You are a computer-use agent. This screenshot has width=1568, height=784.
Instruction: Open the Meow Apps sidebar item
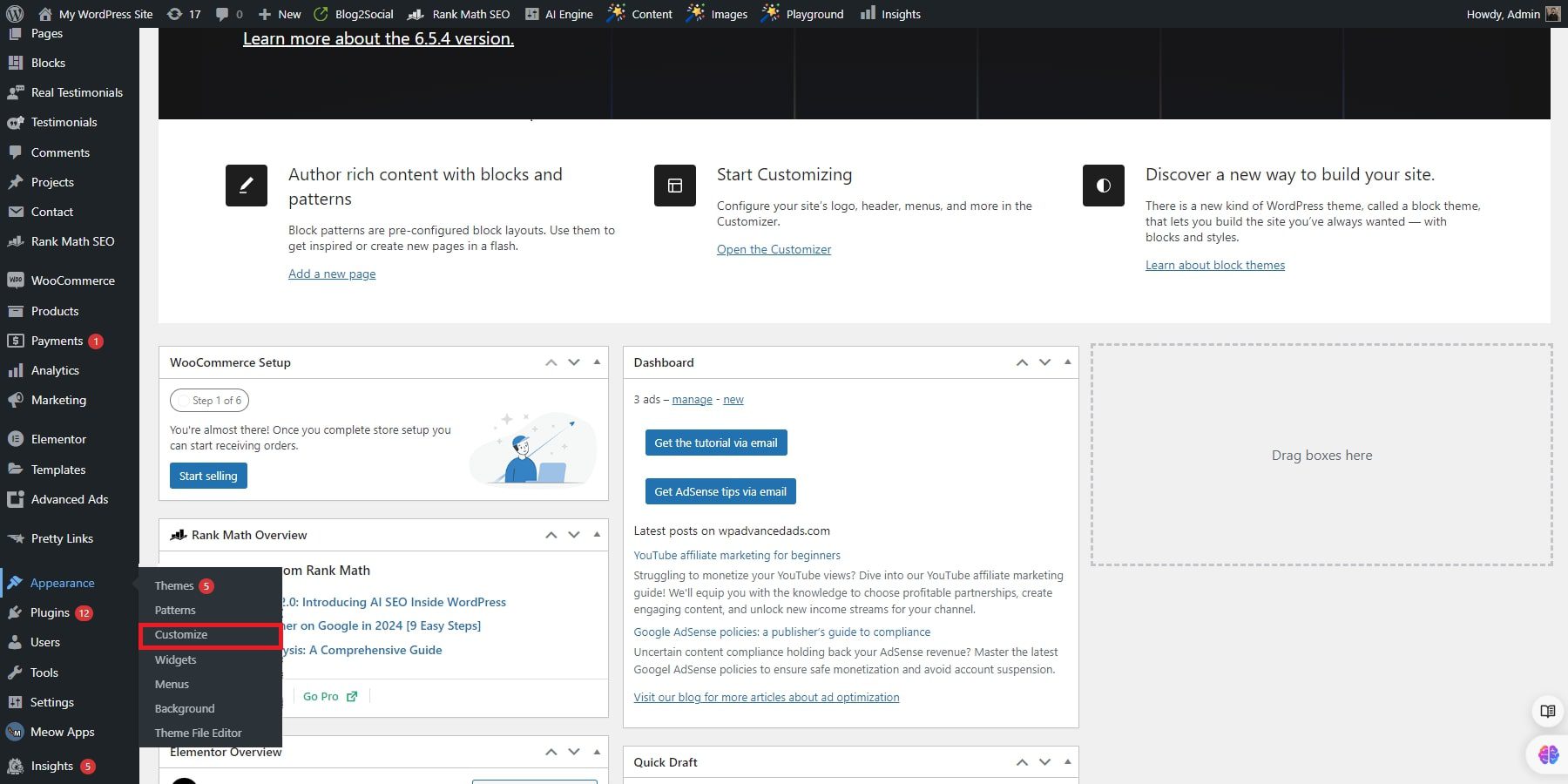pos(62,732)
